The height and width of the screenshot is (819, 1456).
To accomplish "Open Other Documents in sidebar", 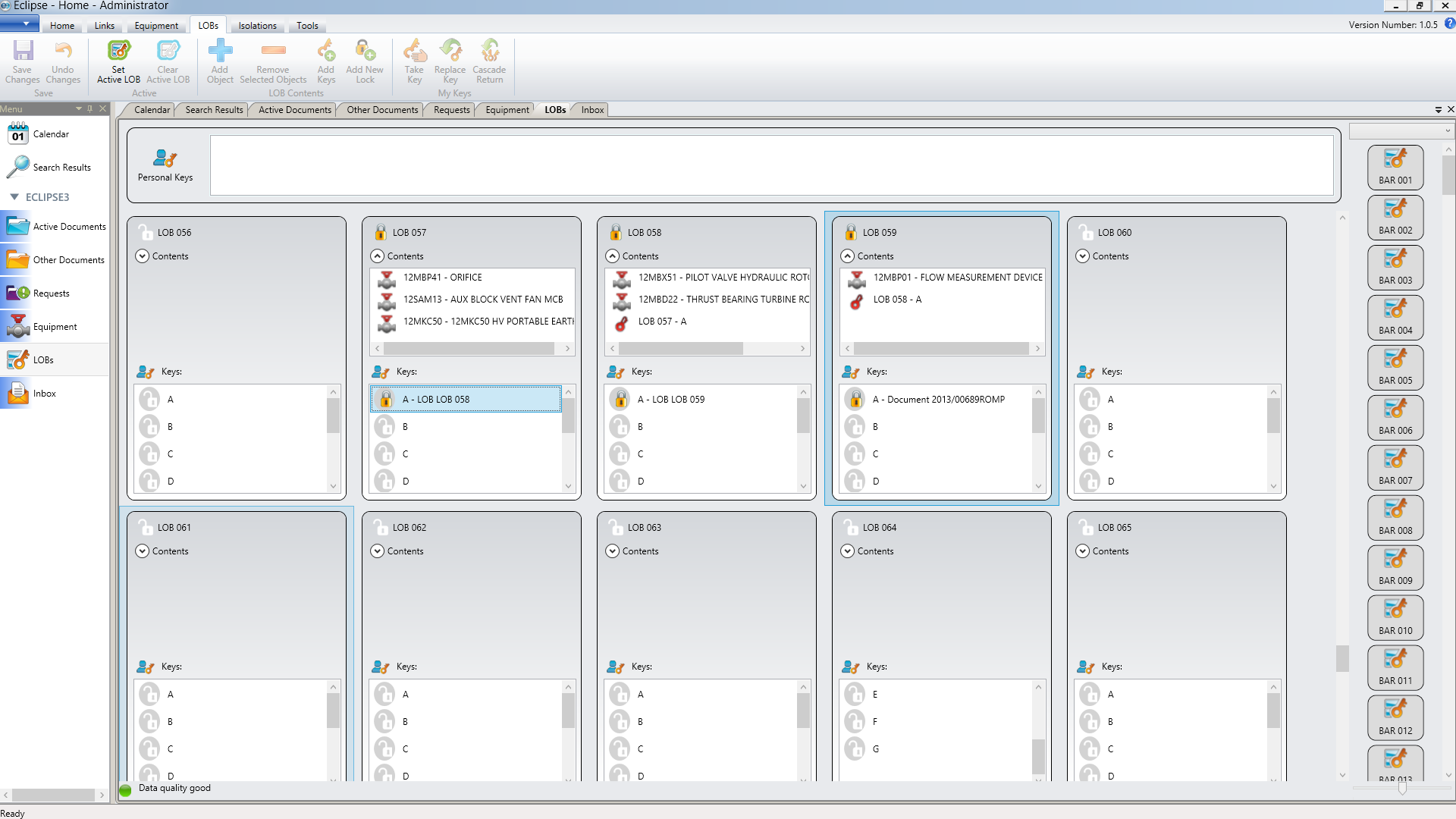I will [55, 260].
